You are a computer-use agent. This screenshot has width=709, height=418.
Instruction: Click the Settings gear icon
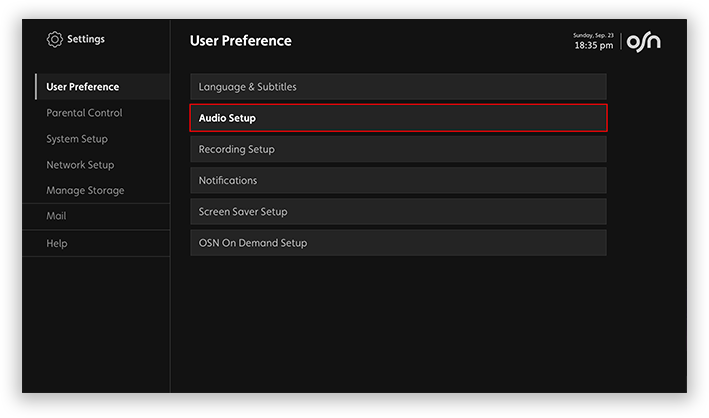click(x=55, y=40)
